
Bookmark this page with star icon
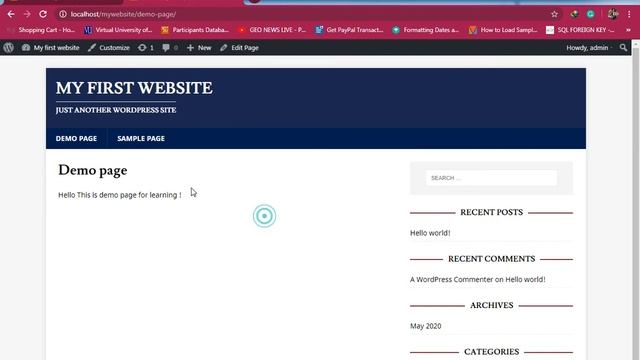tap(554, 14)
